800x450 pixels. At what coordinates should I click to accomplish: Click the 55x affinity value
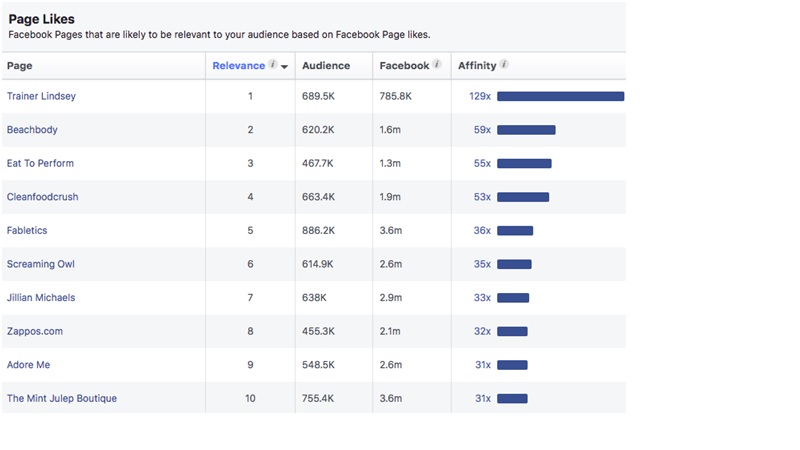(482, 163)
